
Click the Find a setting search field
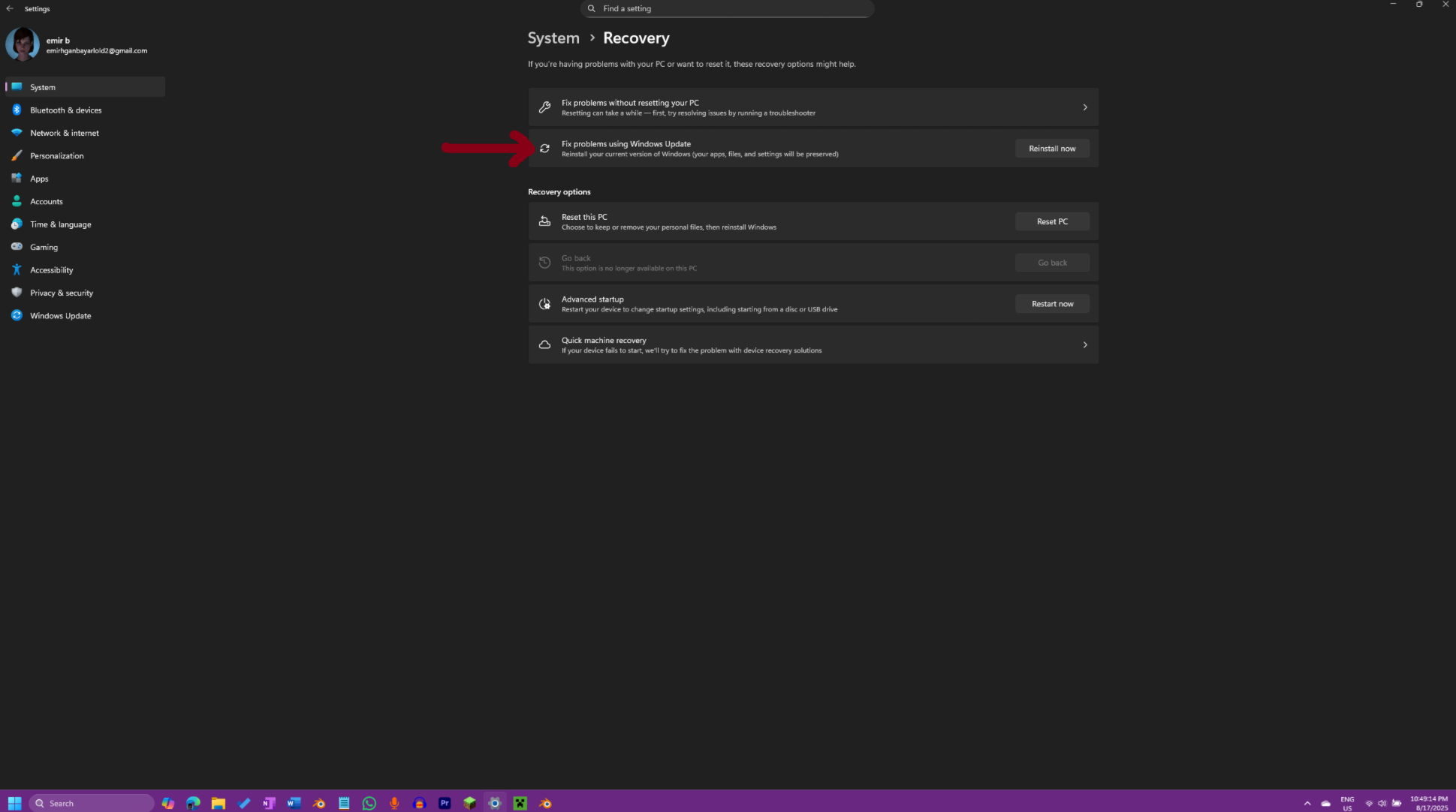coord(727,8)
